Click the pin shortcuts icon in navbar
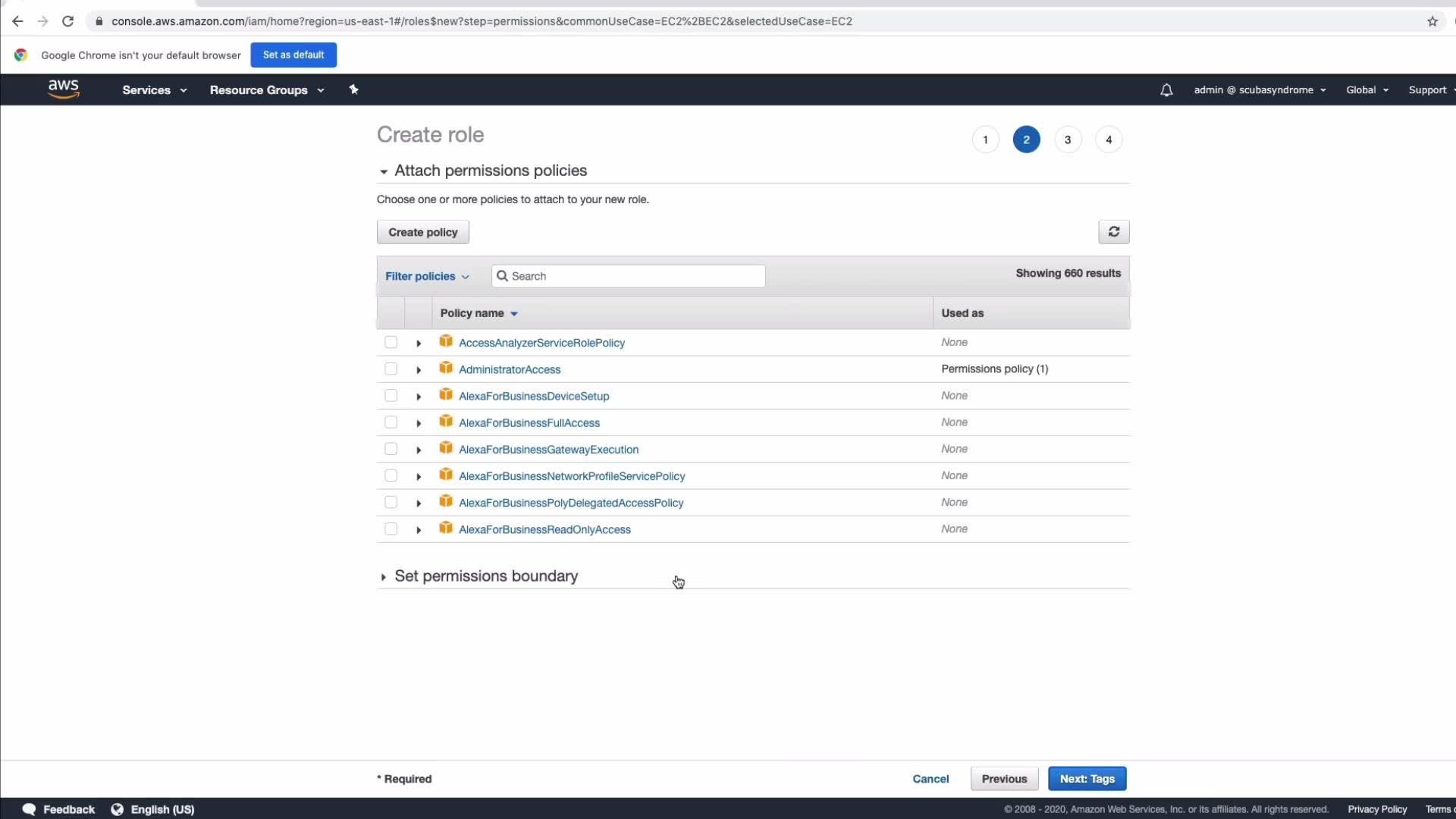 353,89
